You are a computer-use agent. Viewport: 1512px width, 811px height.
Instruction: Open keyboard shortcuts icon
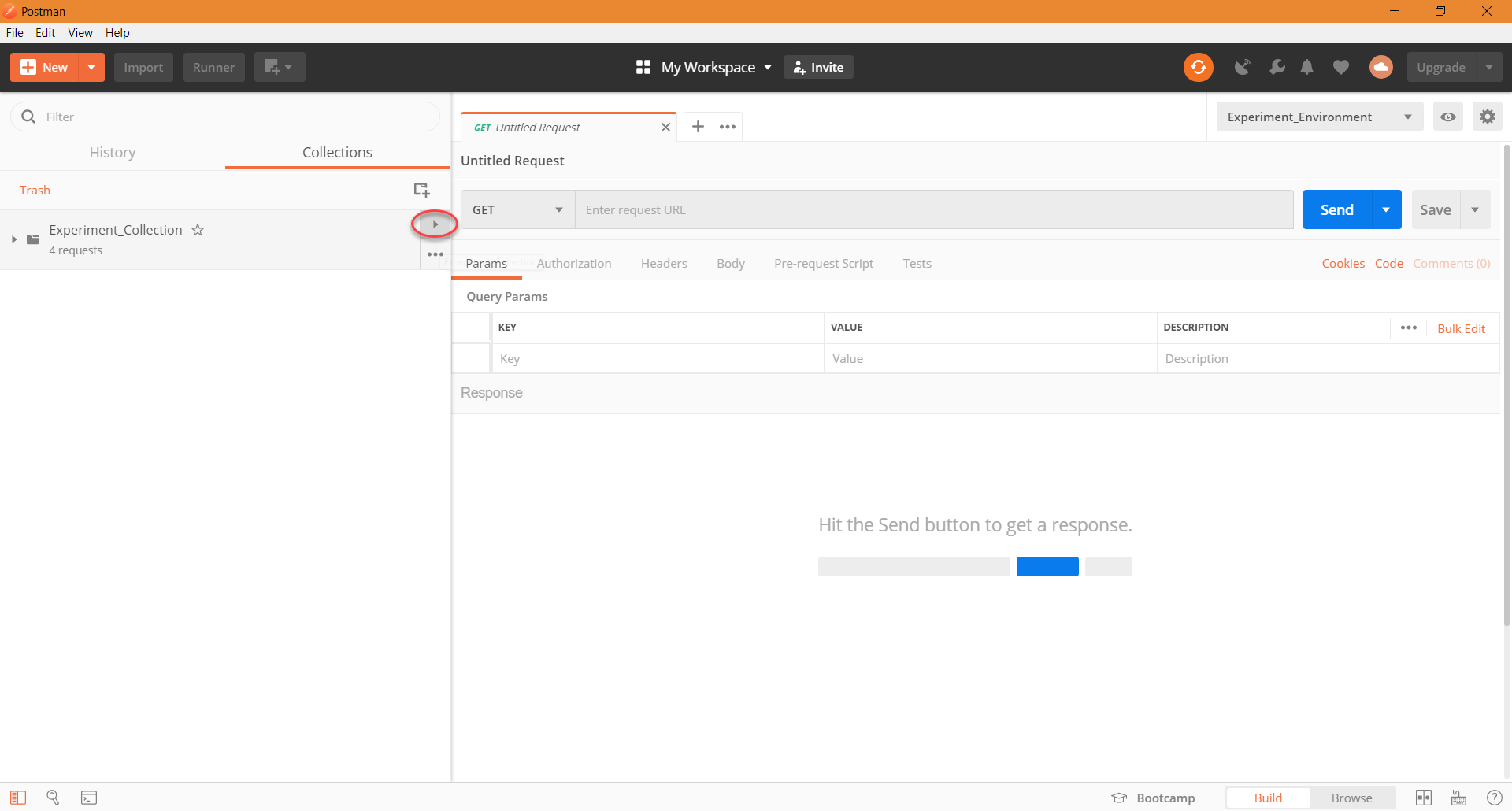pyautogui.click(x=1458, y=798)
